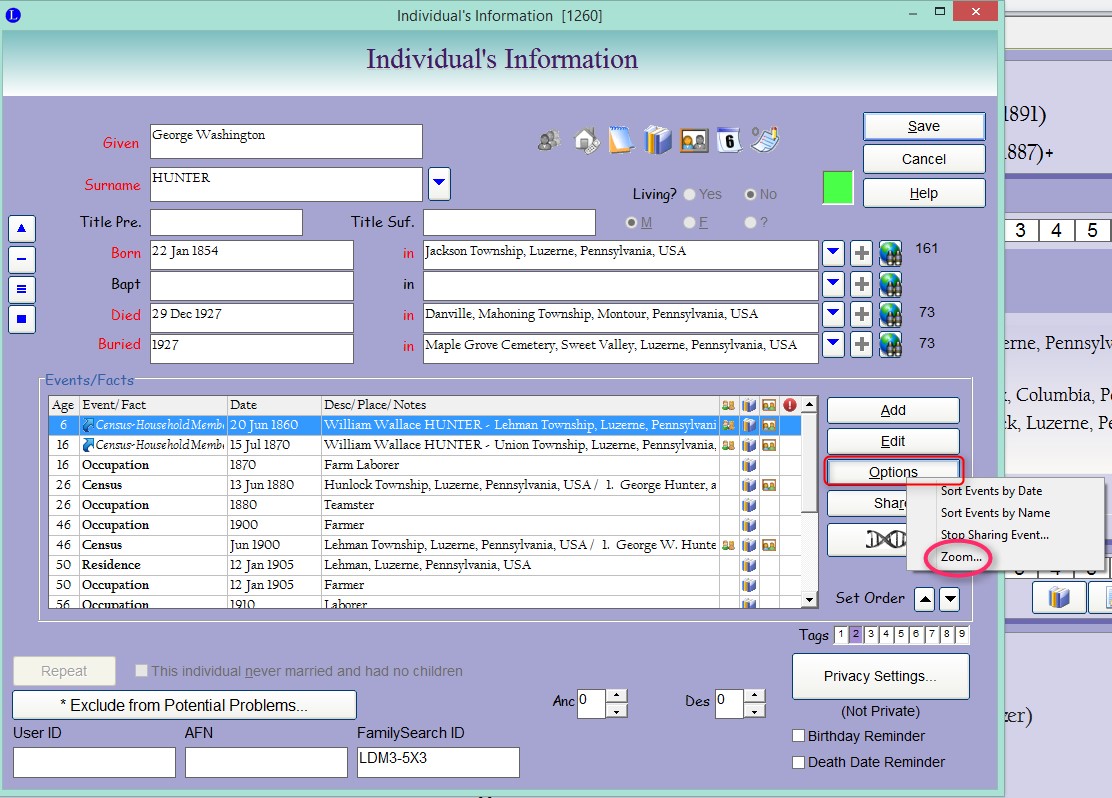Click the events list scrollbar up arrow
Screen dimensions: 1112x798
click(x=809, y=405)
